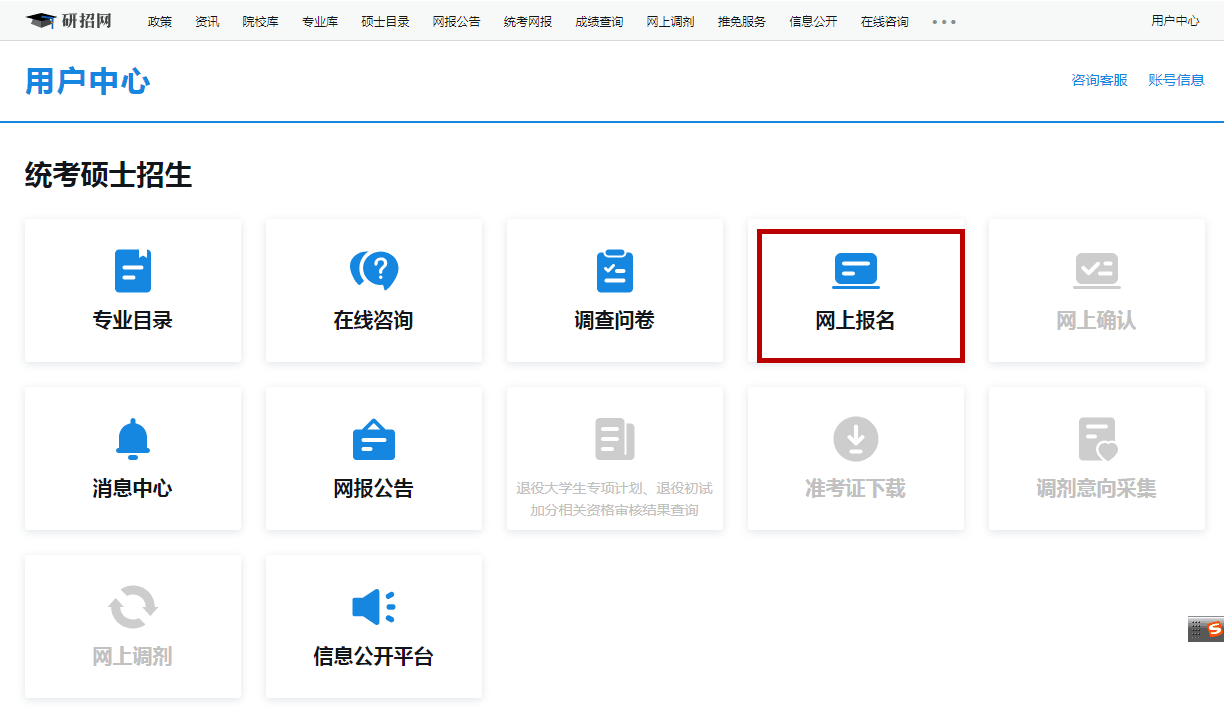Image resolution: width=1224 pixels, height=725 pixels.
Task: Click the 网上调剂 refresh arrows icon
Action: click(133, 607)
